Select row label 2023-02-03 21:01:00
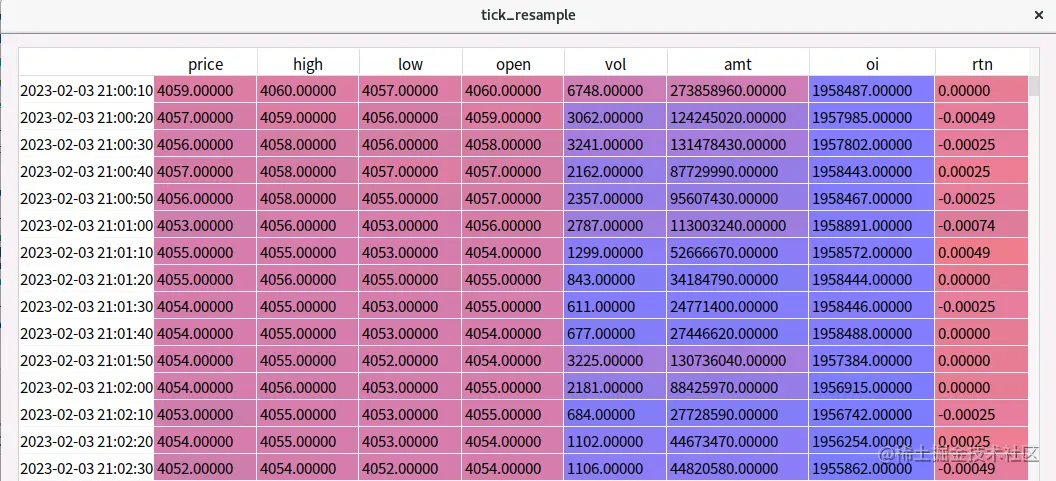The width and height of the screenshot is (1056, 481). click(86, 225)
